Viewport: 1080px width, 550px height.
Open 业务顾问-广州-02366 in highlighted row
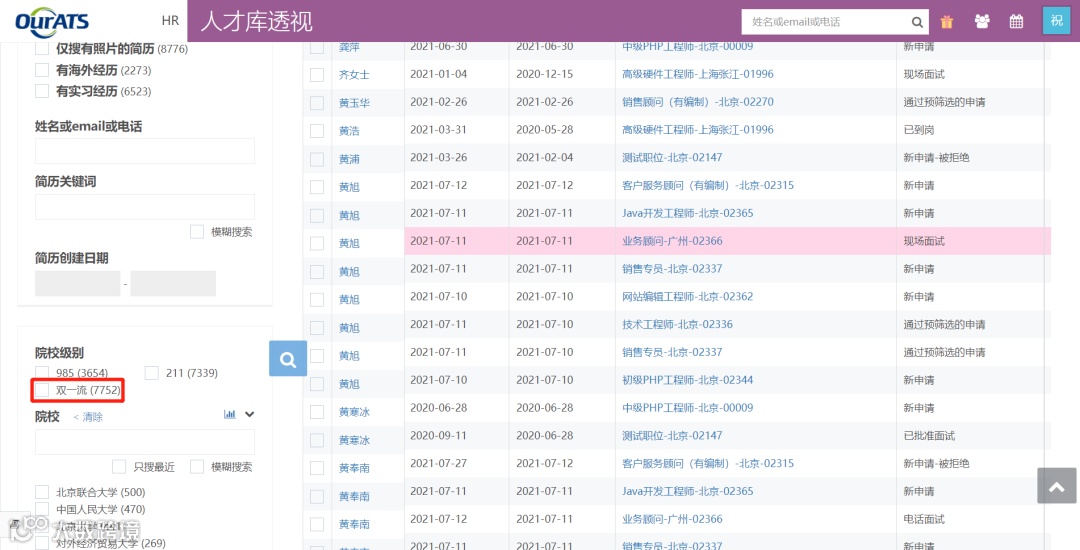pos(672,241)
